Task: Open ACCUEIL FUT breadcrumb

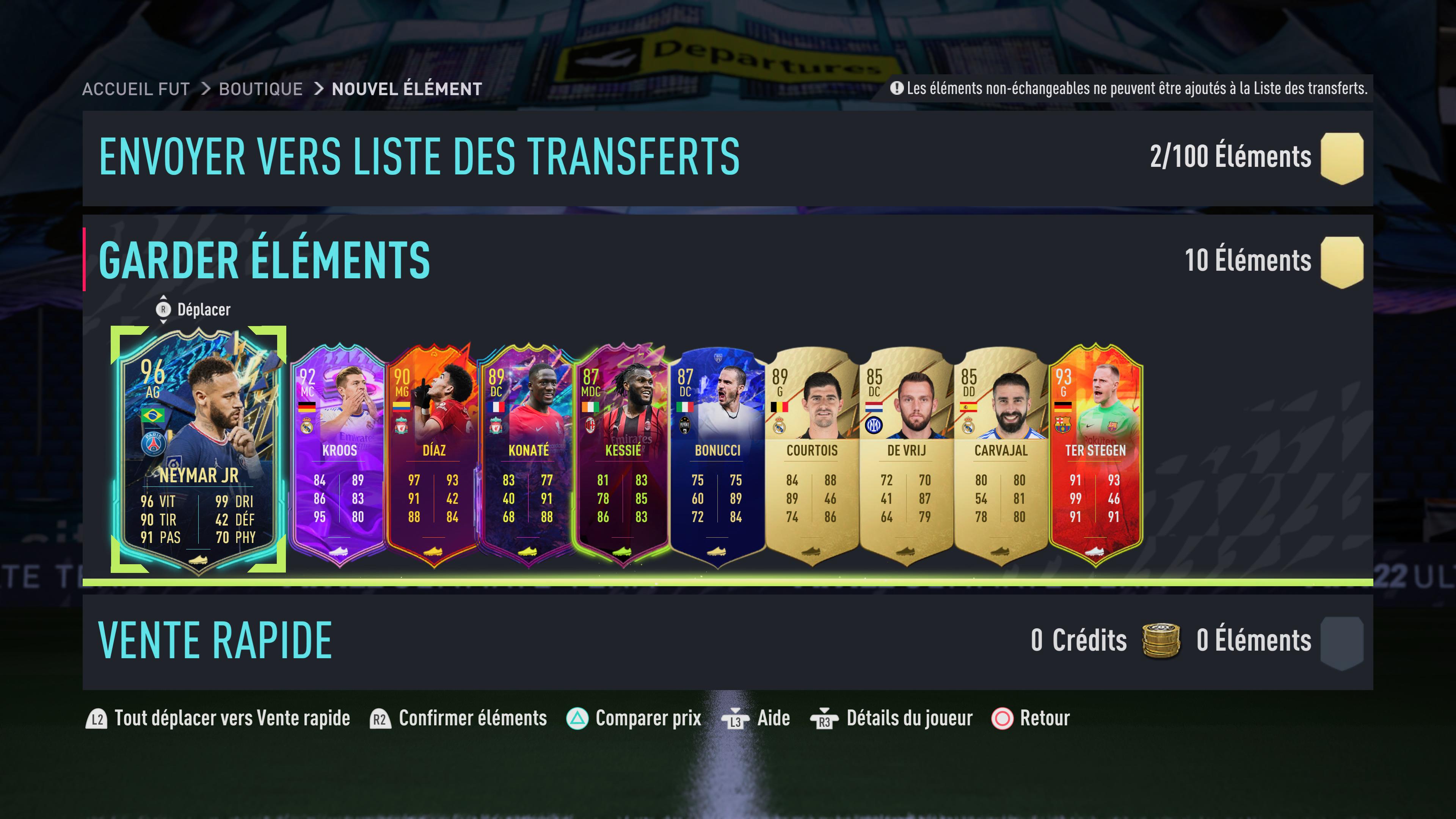Action: pos(136,89)
